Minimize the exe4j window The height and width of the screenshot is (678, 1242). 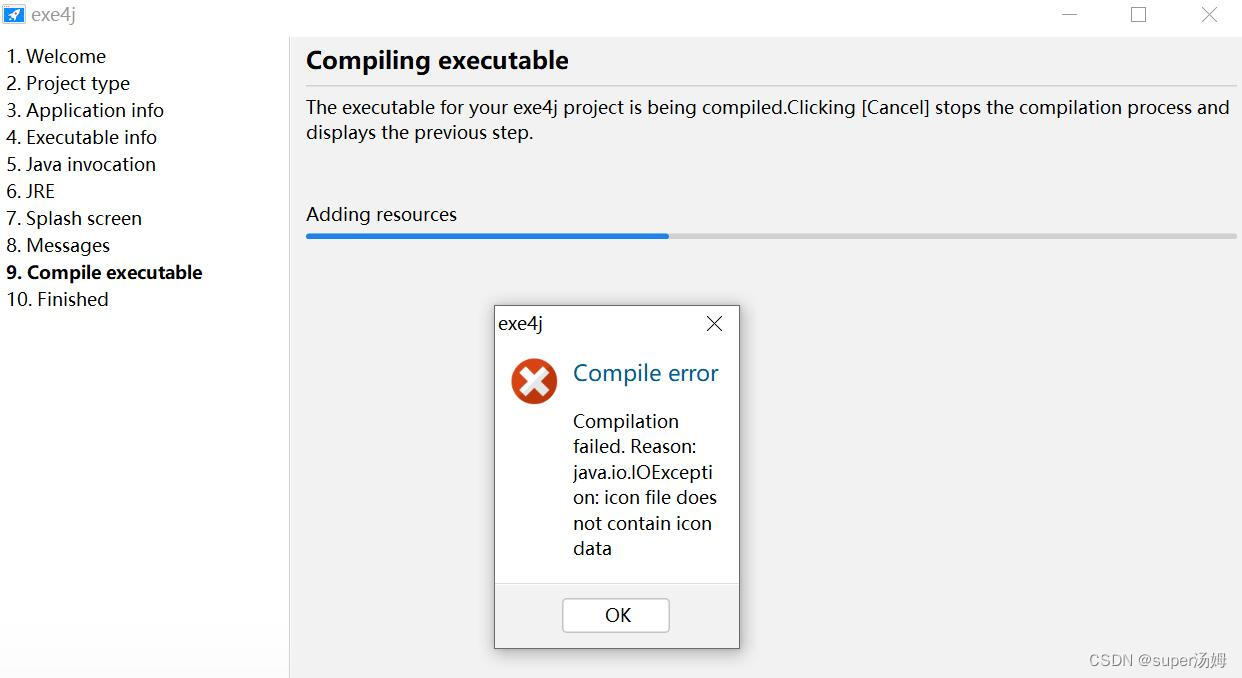coord(1069,14)
